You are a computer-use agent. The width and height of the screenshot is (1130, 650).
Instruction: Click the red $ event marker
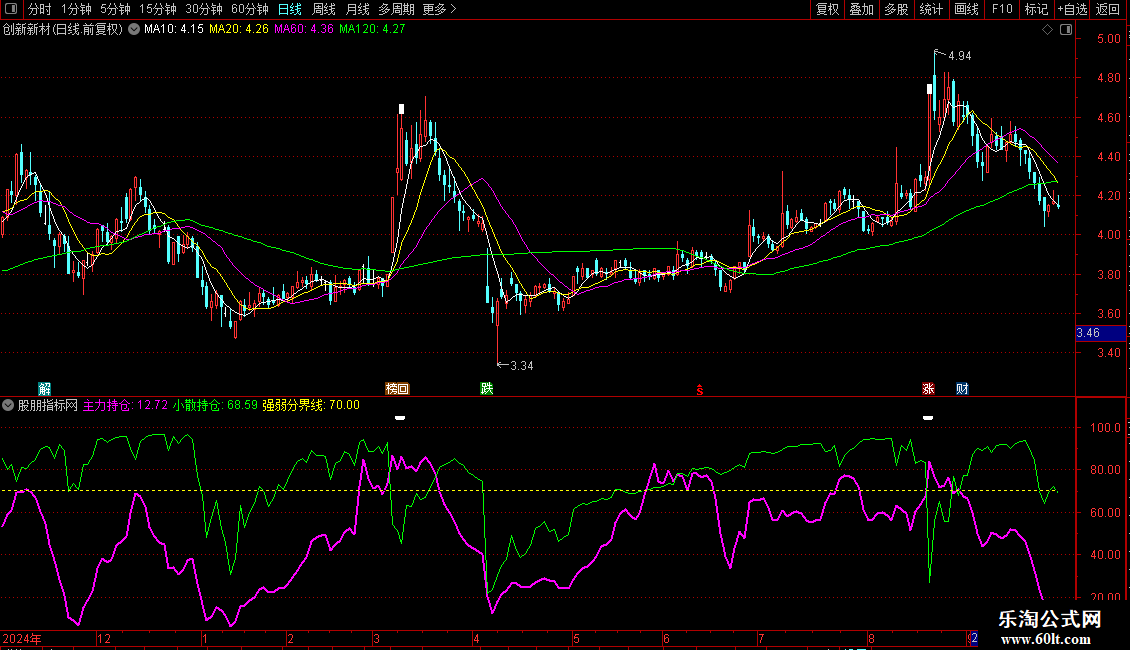pos(700,389)
